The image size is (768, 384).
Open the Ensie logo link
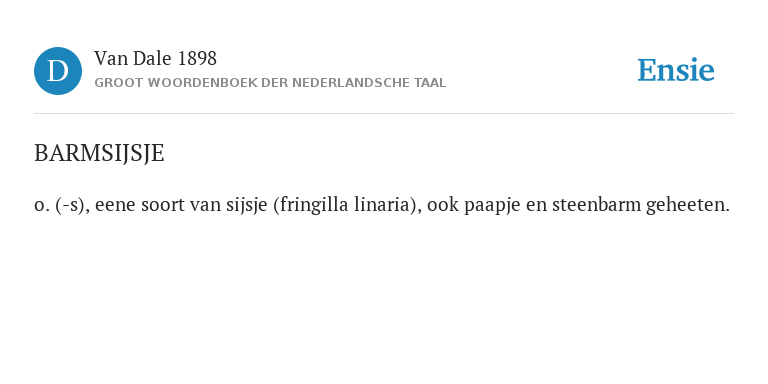point(675,70)
